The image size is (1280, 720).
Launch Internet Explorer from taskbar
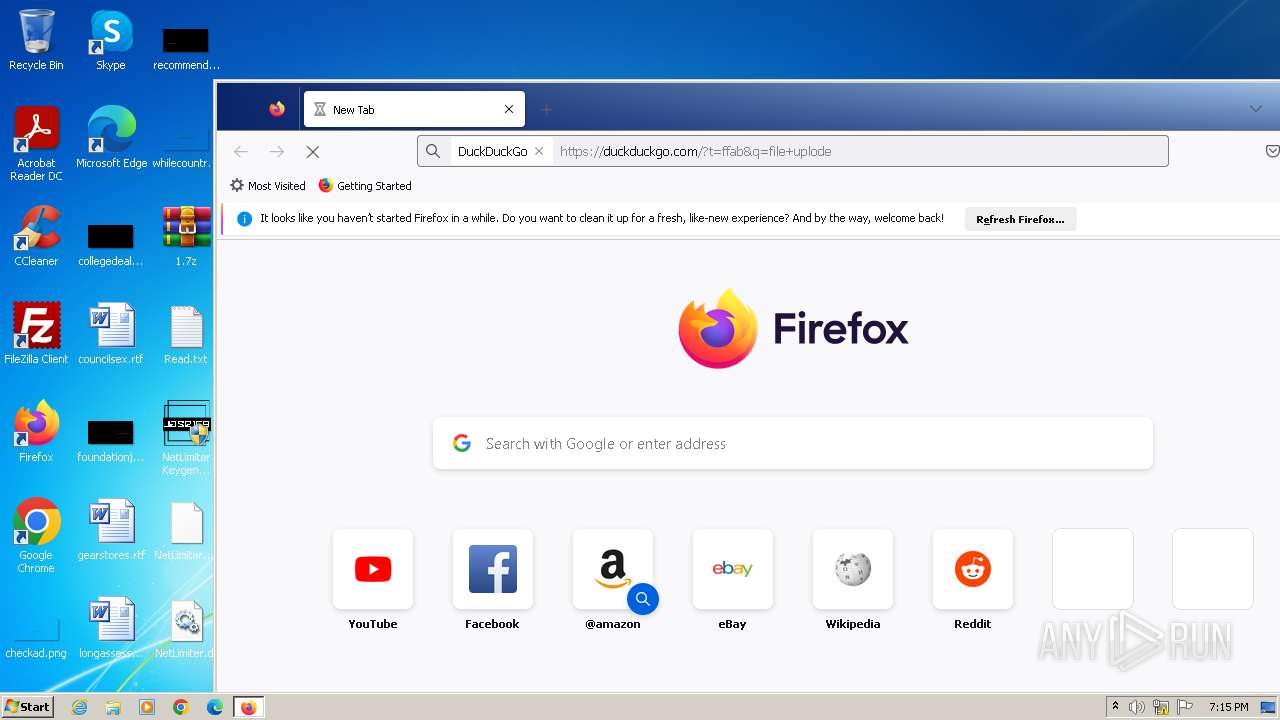[79, 707]
